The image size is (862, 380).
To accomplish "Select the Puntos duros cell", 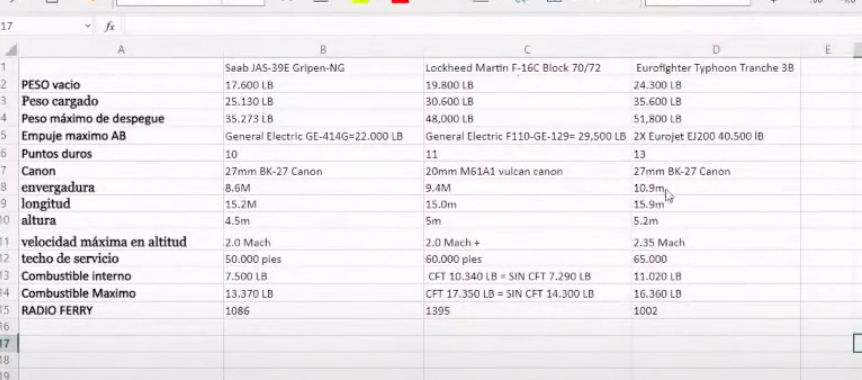I will tap(121, 153).
